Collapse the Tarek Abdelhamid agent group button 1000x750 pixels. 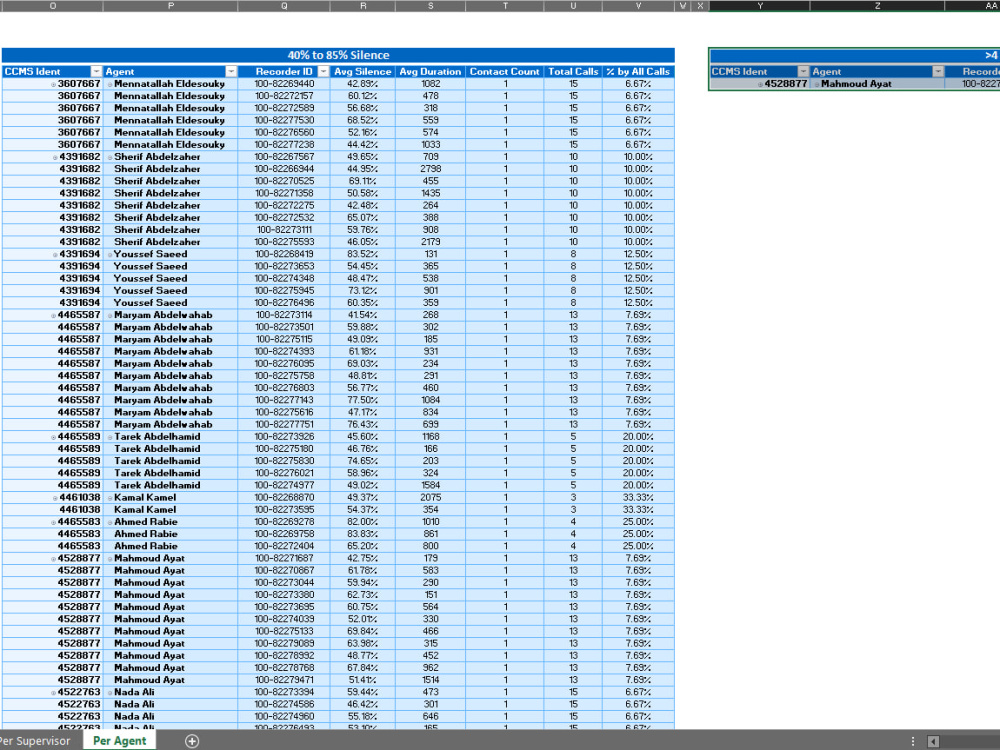(x=110, y=438)
